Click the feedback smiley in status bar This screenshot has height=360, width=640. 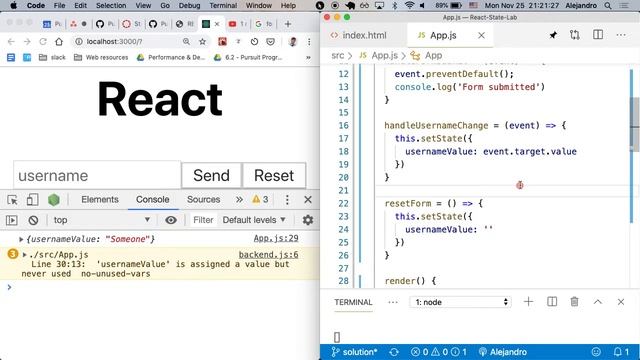[x=596, y=352]
